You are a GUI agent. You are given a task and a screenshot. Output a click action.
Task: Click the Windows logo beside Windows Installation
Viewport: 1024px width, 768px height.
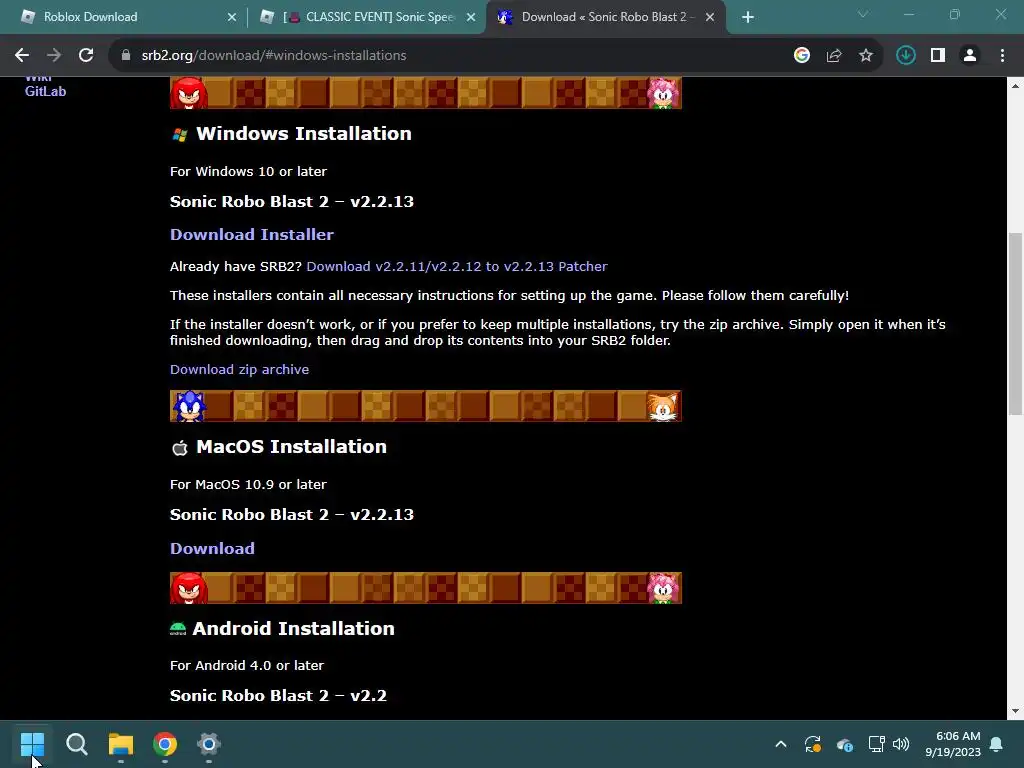coord(180,135)
